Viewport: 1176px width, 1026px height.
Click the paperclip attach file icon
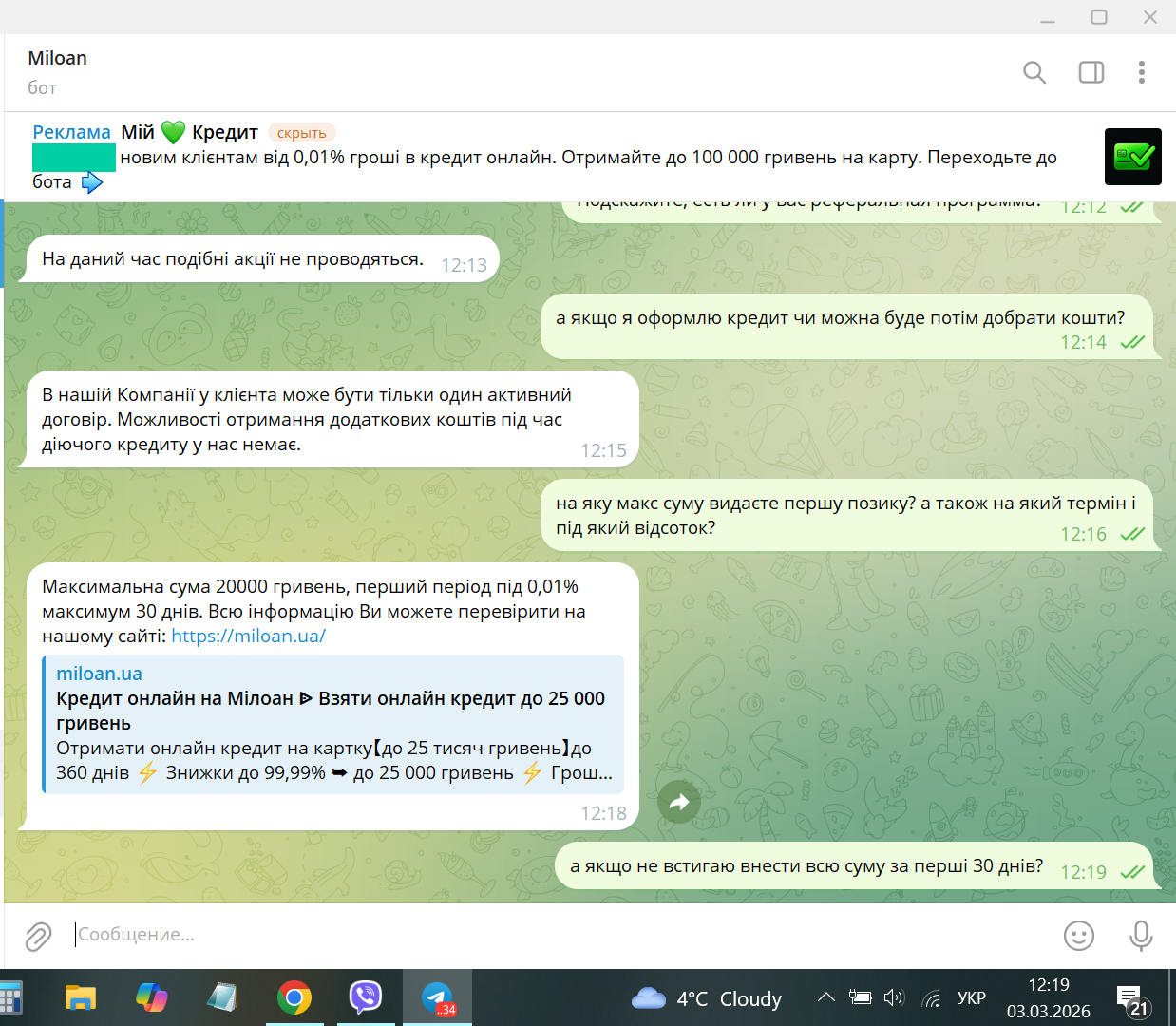tap(38, 936)
